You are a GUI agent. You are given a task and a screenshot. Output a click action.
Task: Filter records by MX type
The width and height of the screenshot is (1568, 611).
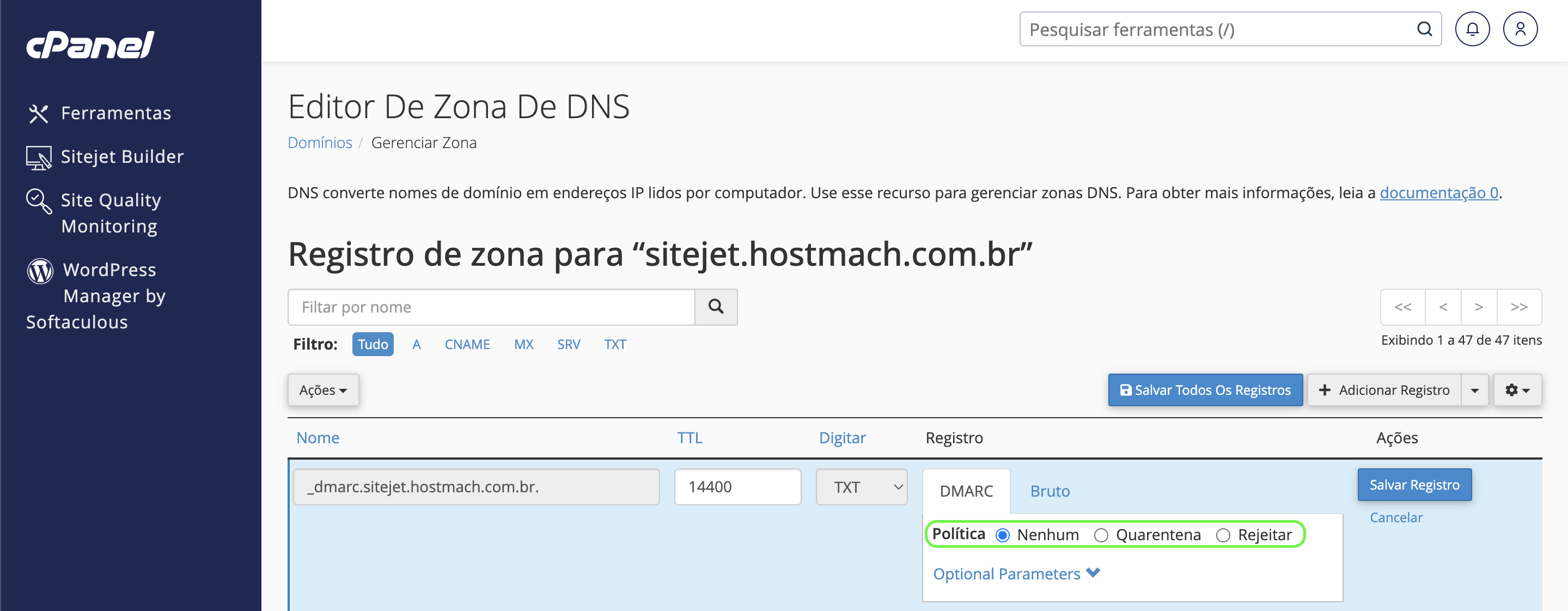point(523,345)
